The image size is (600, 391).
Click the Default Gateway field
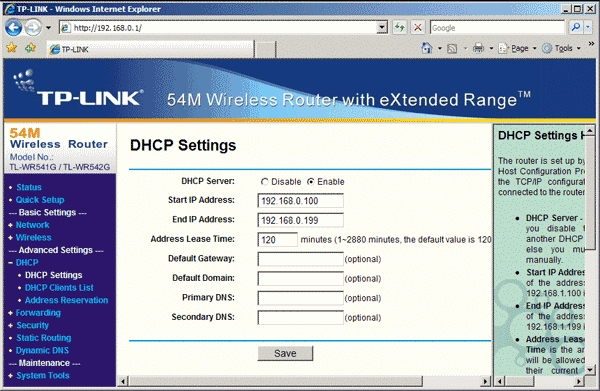(300, 259)
